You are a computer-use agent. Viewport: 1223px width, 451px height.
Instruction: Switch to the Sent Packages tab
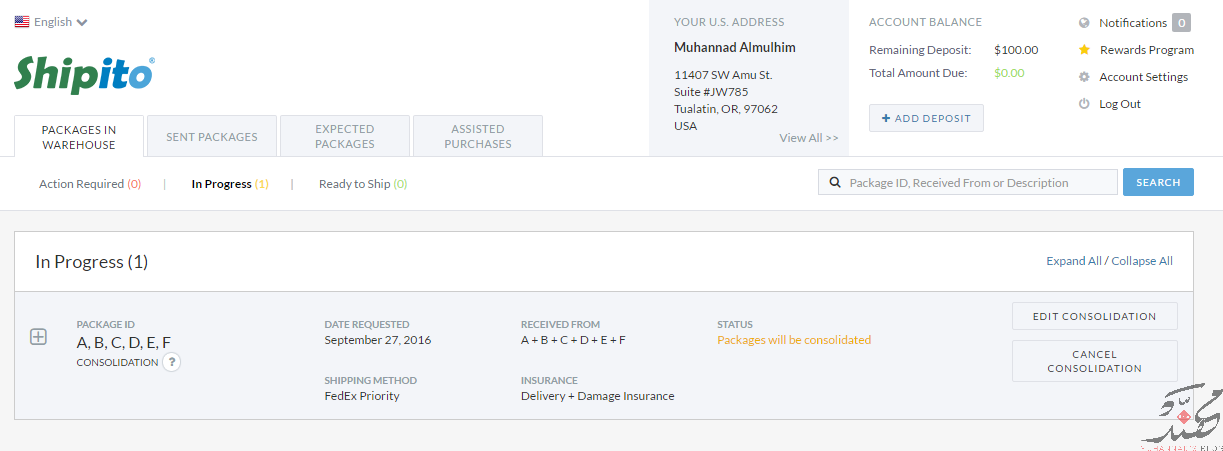[212, 137]
